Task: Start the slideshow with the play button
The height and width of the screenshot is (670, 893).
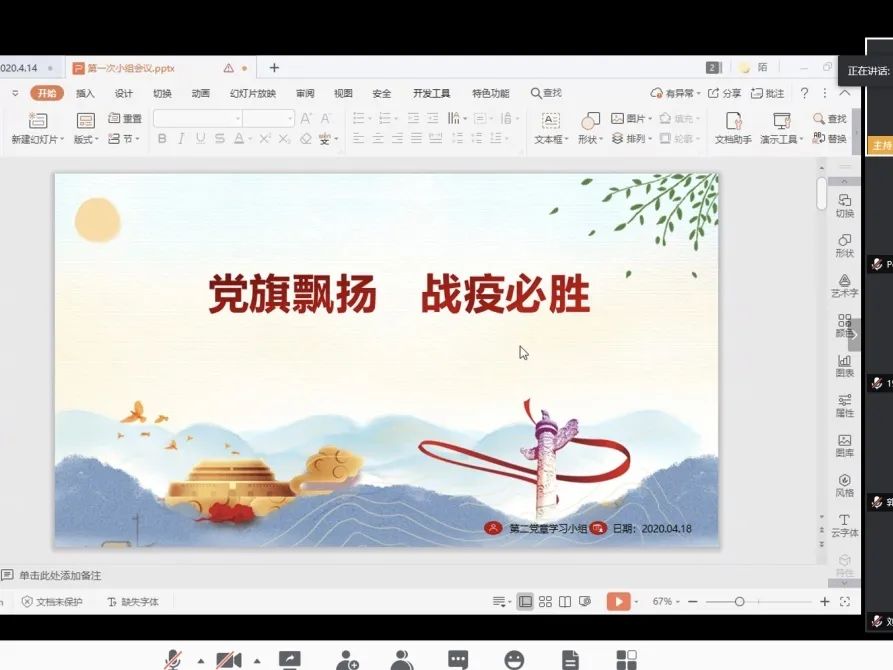Action: pos(618,601)
